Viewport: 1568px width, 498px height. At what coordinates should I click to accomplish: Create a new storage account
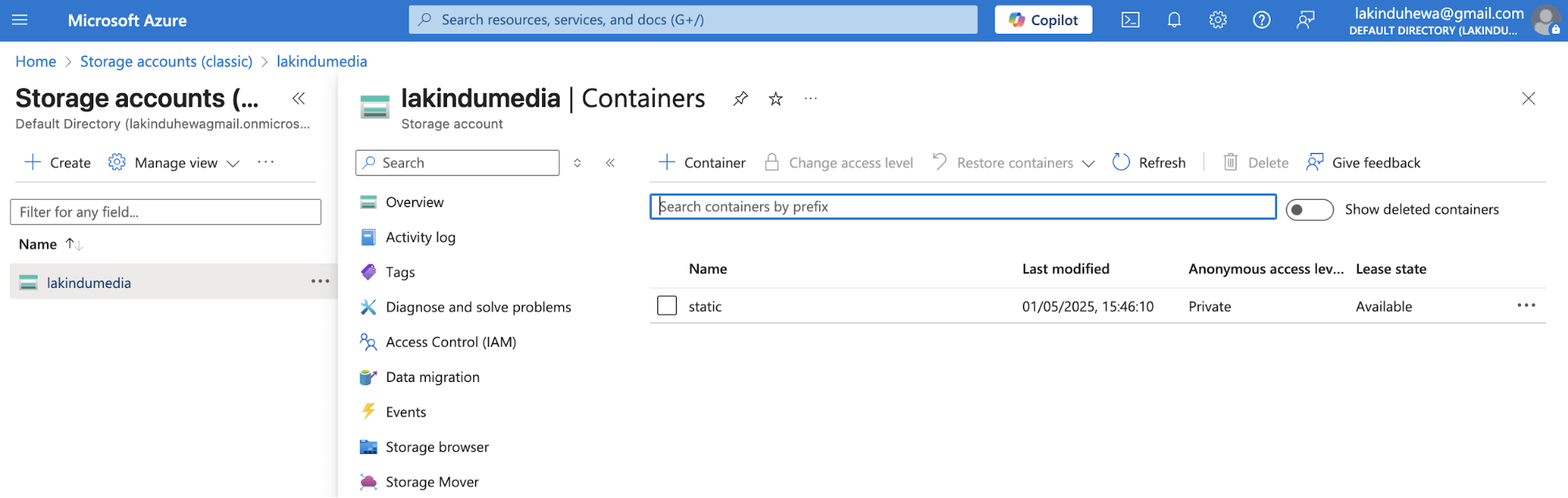pyautogui.click(x=58, y=162)
